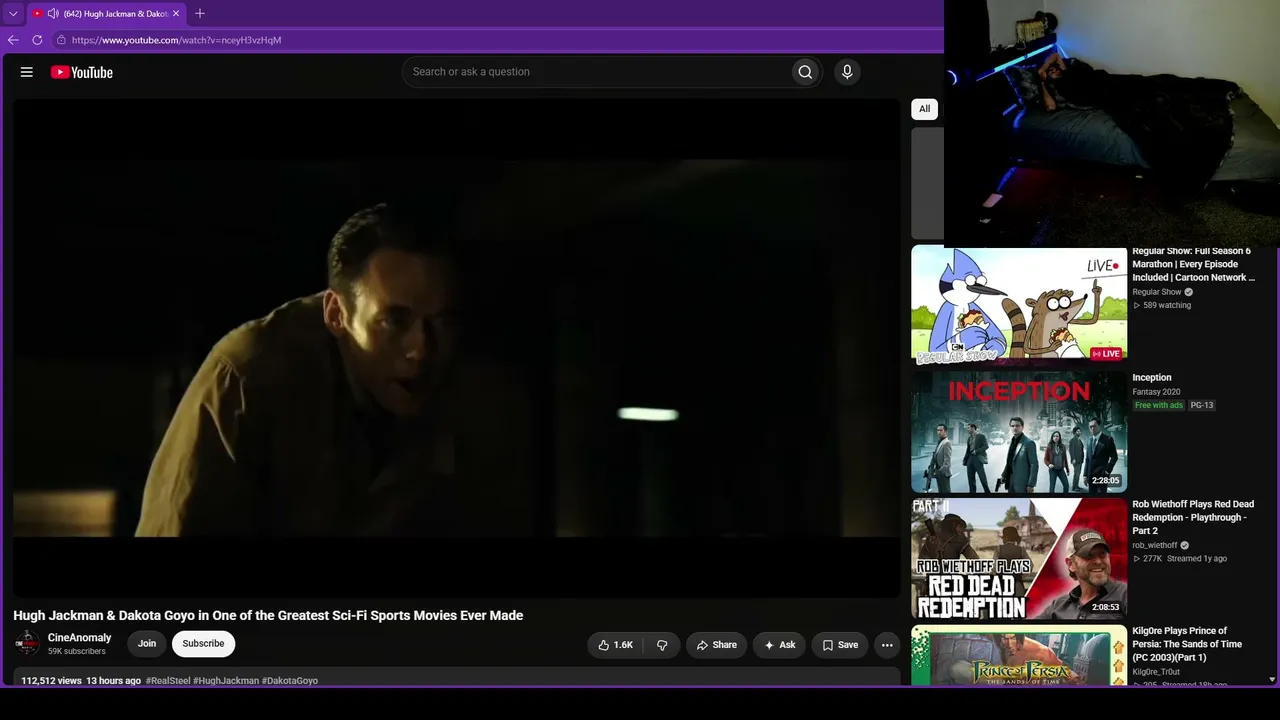Click the 2:08:53 duration on Red Dead
Viewport: 1280px width, 720px height.
[x=1106, y=607]
